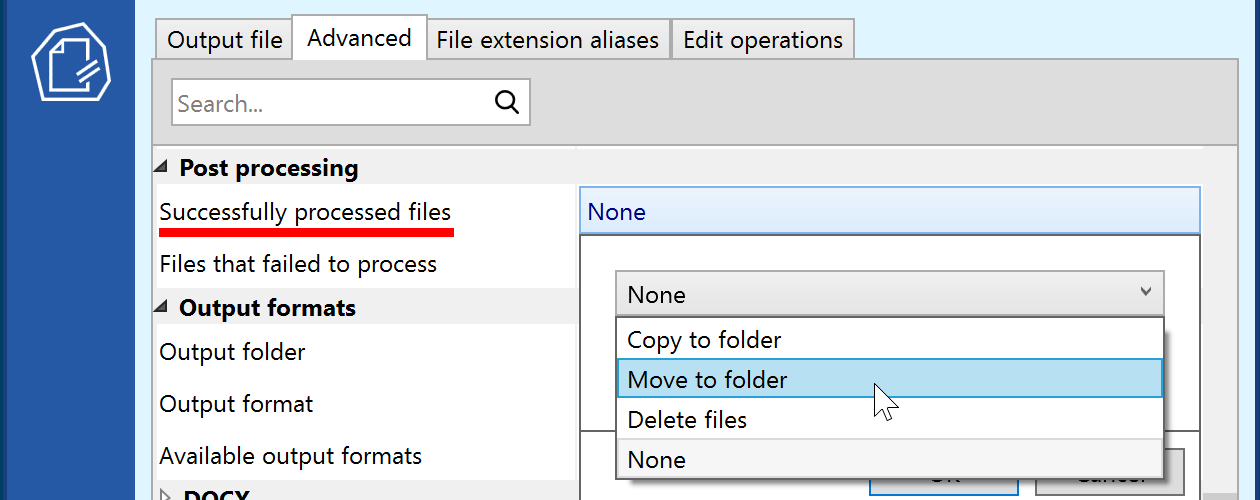Open the File extension aliases tab
This screenshot has width=1260, height=500.
[547, 40]
